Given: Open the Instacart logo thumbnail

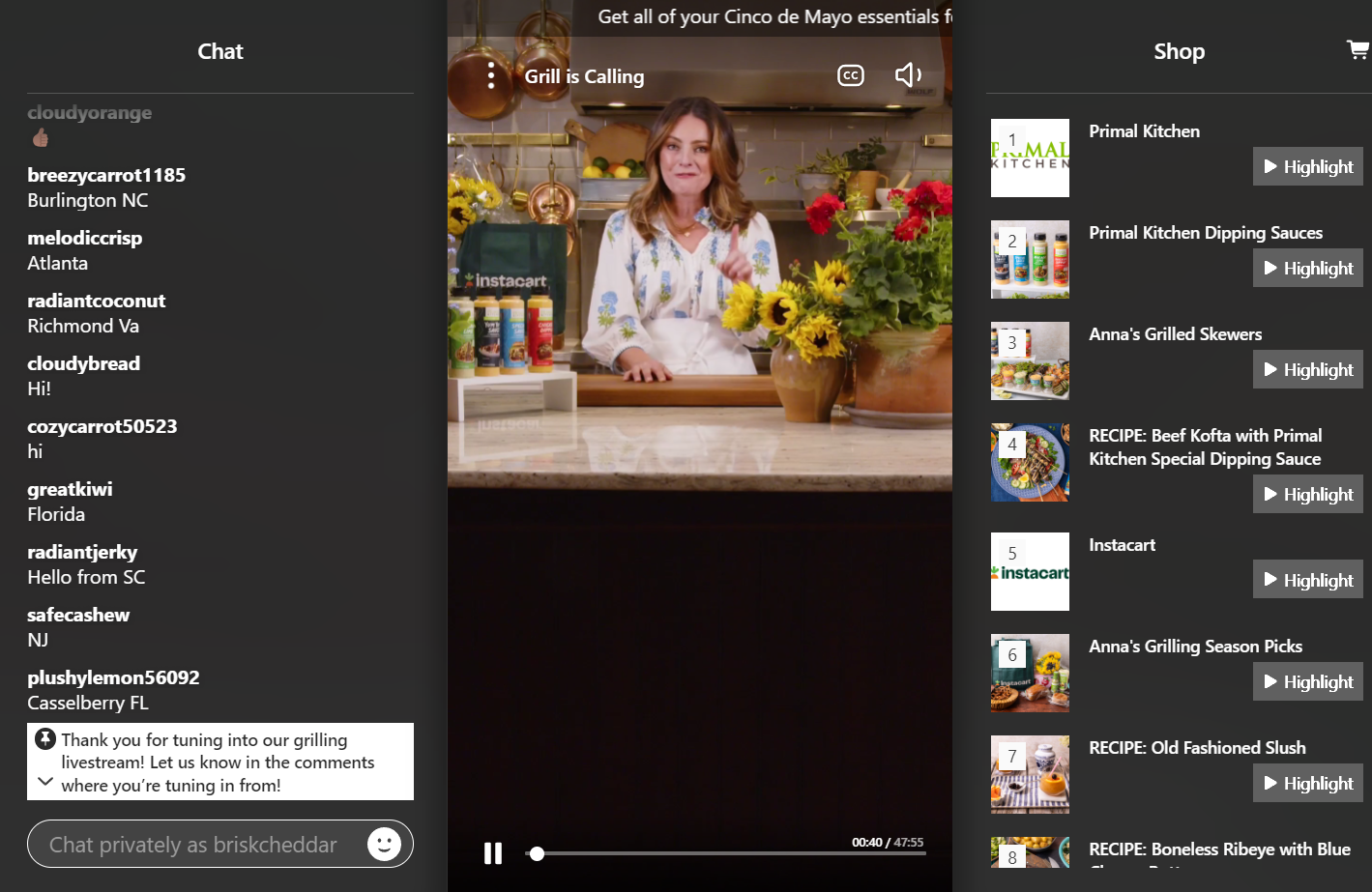Looking at the screenshot, I should tap(1030, 571).
